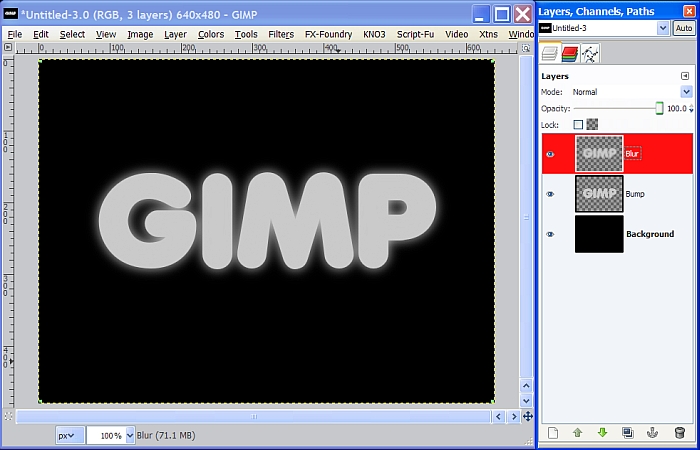700x450 pixels.
Task: Open the KNO3 menu
Action: 374,34
